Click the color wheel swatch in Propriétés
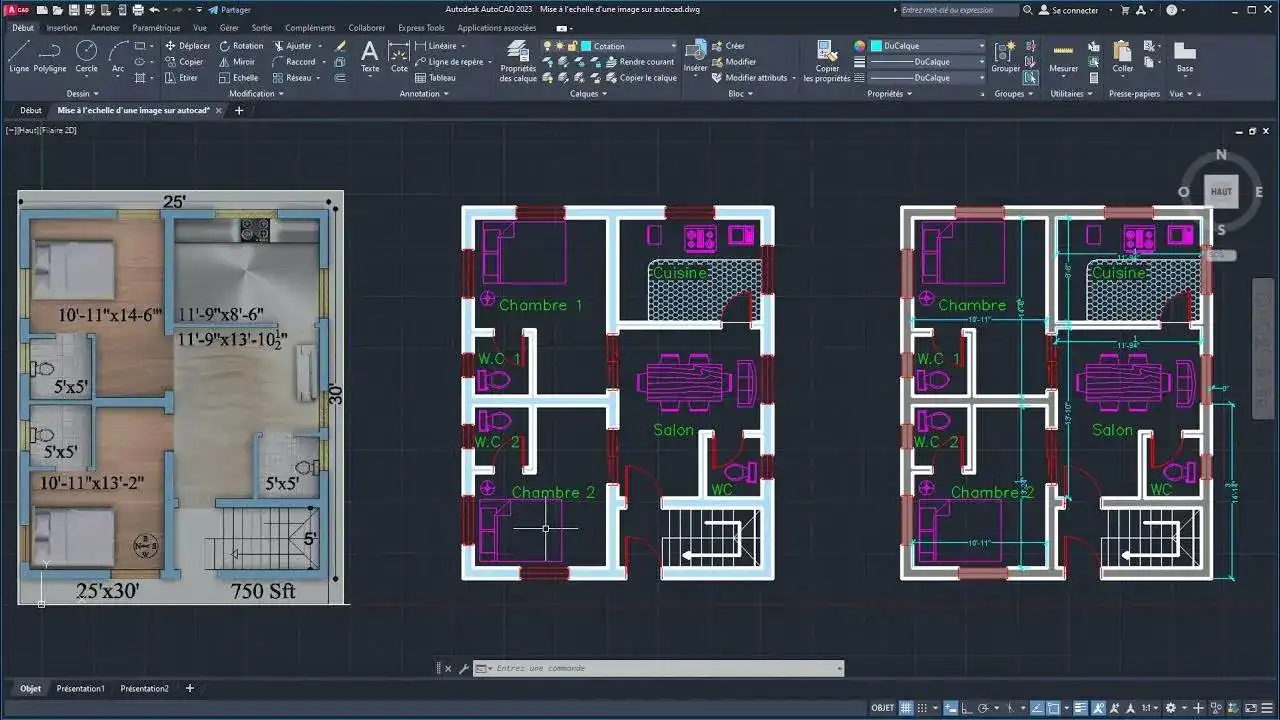 tap(858, 45)
